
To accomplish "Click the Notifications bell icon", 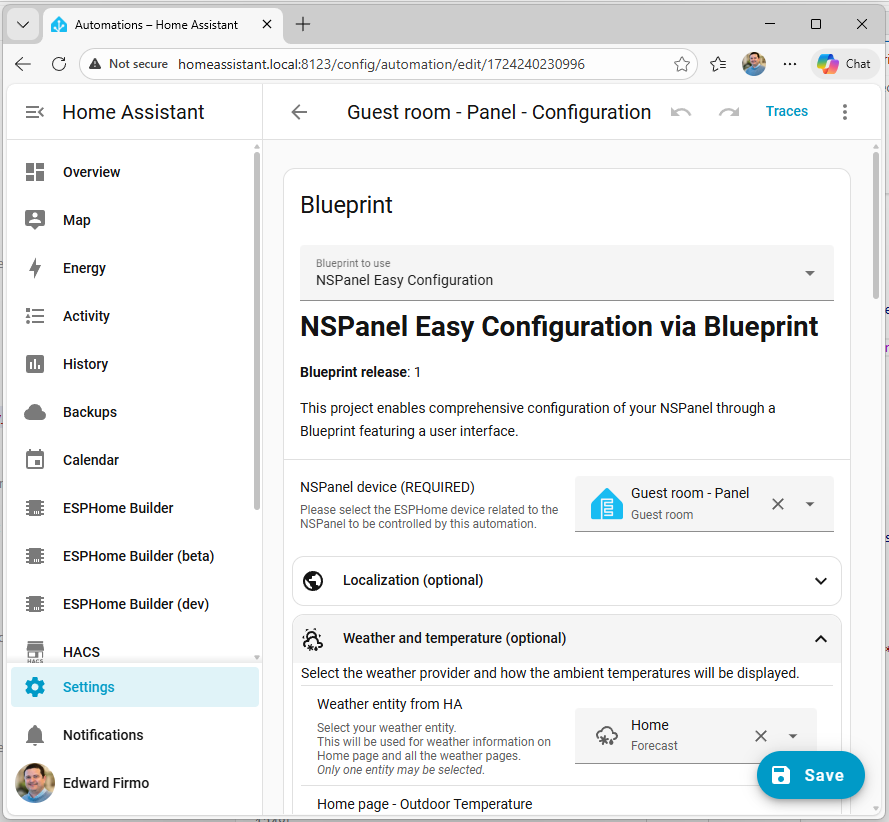I will 35,735.
